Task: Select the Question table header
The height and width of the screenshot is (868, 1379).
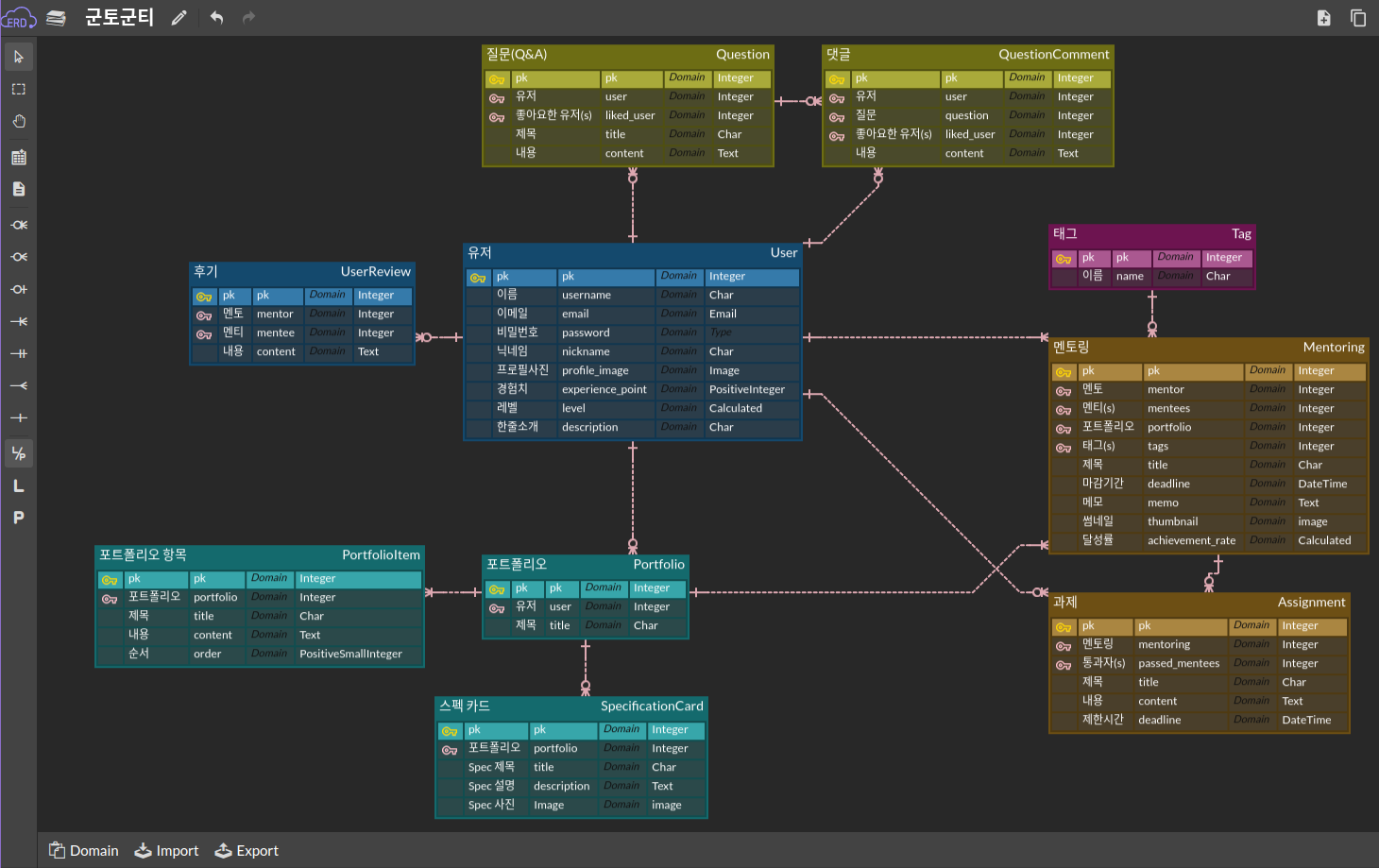Action: click(628, 55)
